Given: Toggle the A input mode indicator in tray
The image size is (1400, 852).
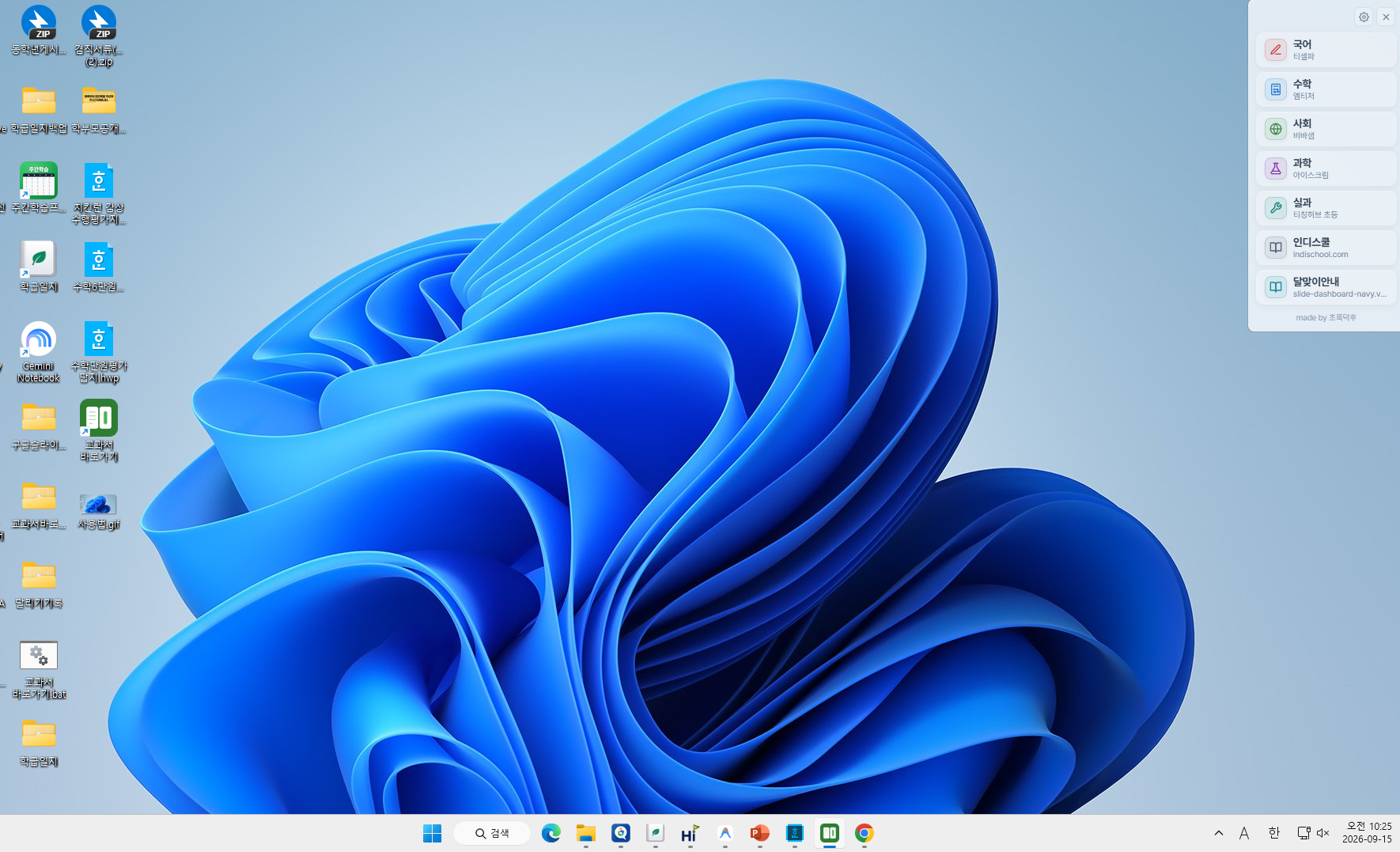Looking at the screenshot, I should coord(1244,833).
